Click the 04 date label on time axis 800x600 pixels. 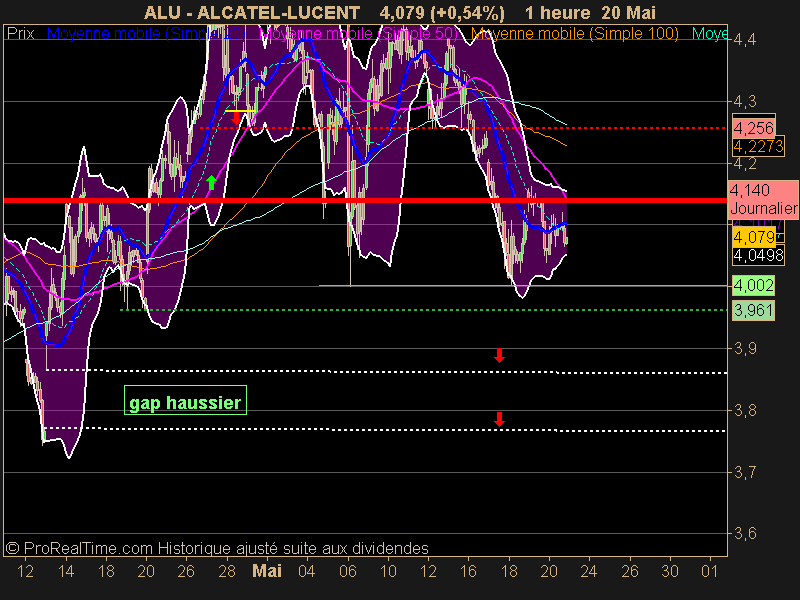(306, 570)
